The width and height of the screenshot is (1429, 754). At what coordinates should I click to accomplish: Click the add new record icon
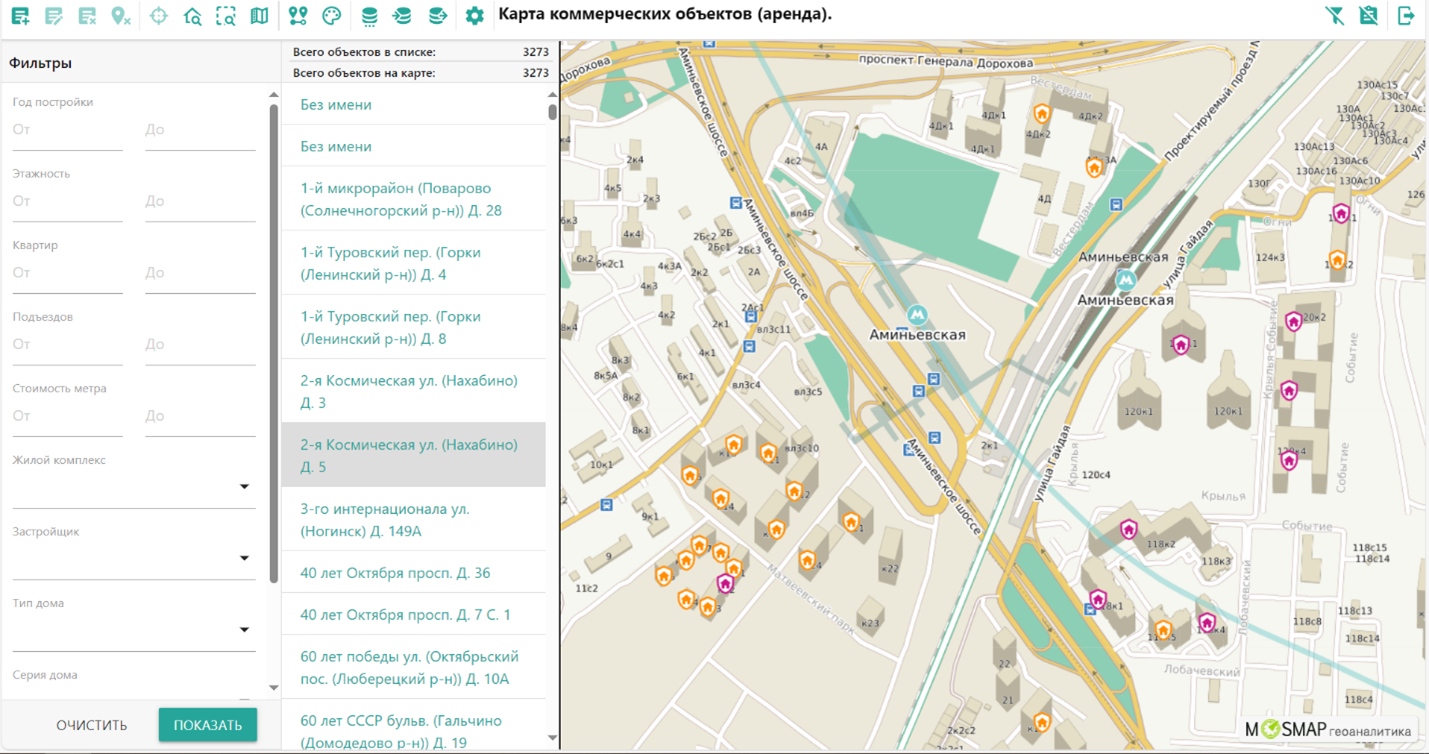pos(20,16)
